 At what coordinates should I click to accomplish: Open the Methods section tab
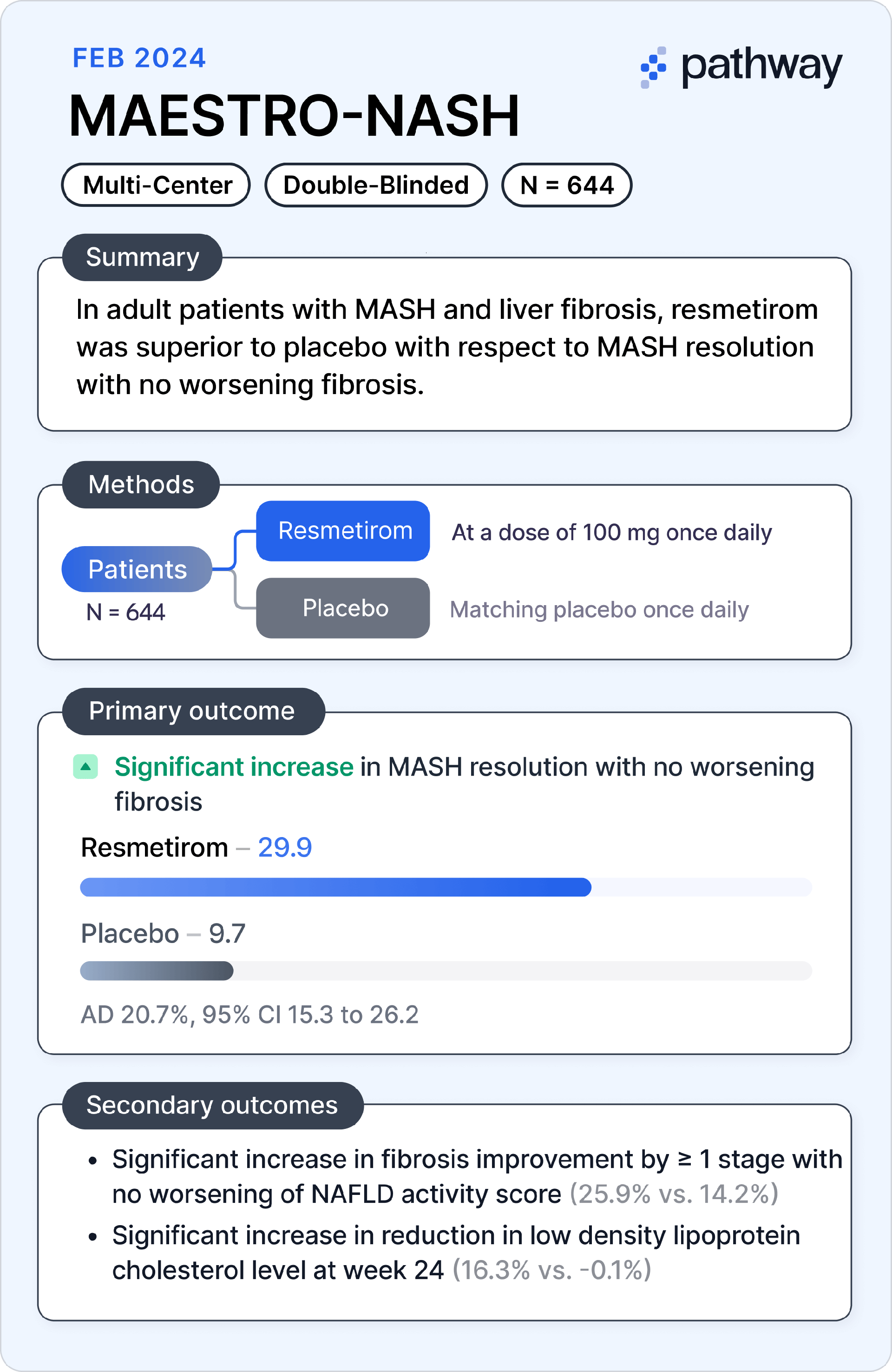pyautogui.click(x=141, y=485)
